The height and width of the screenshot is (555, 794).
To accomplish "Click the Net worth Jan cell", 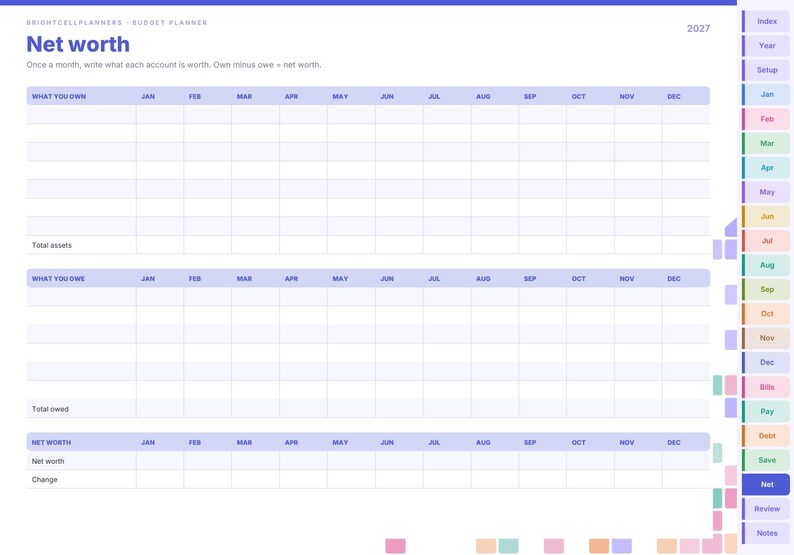I will 160,461.
